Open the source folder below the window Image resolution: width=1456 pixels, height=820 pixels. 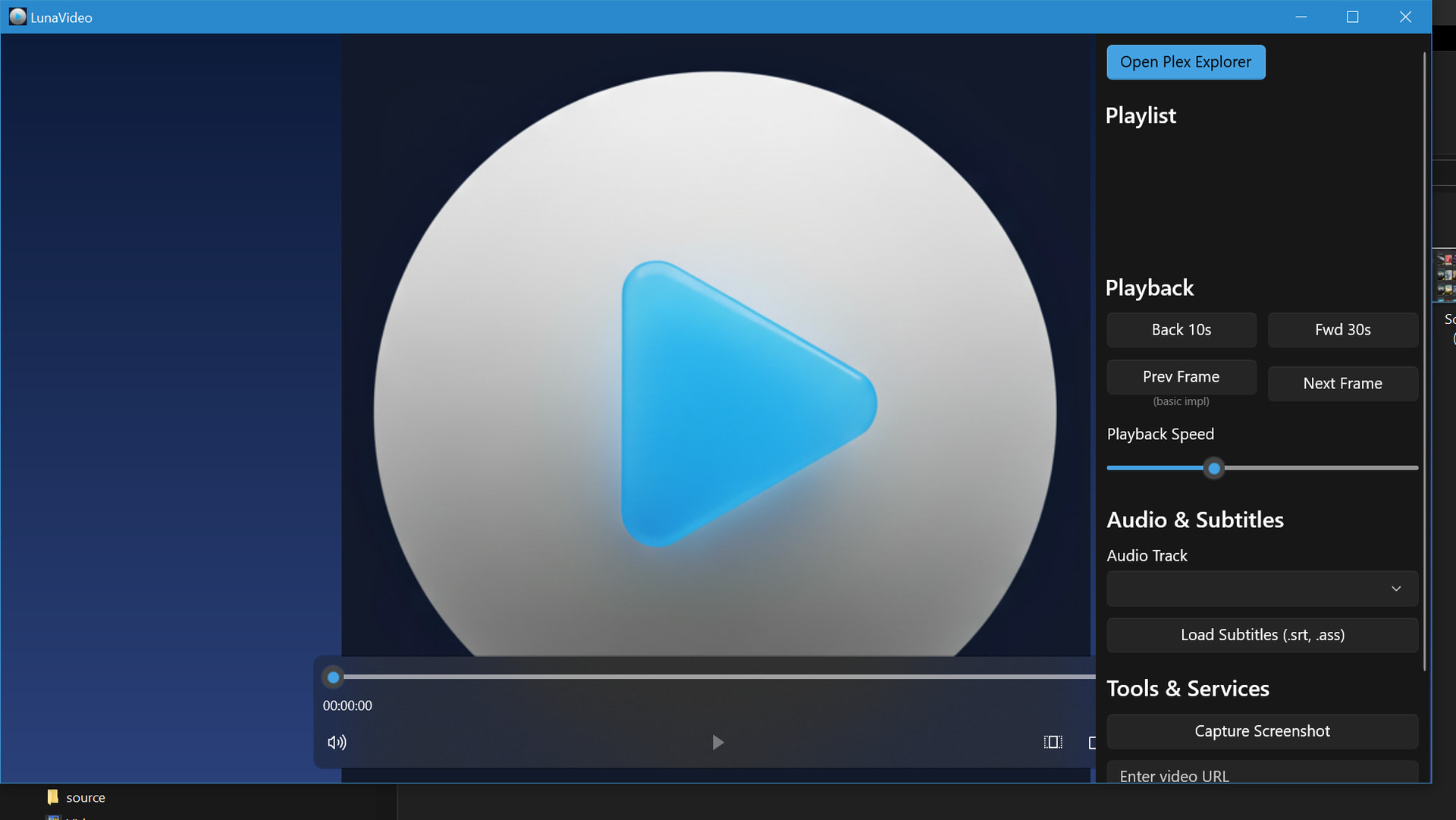[76, 797]
